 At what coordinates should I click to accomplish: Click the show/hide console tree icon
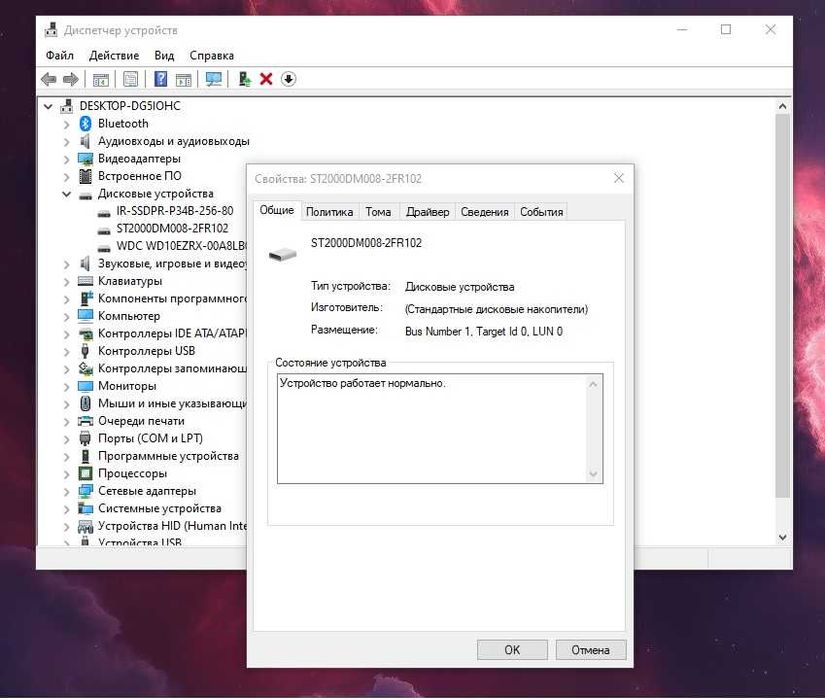point(100,79)
